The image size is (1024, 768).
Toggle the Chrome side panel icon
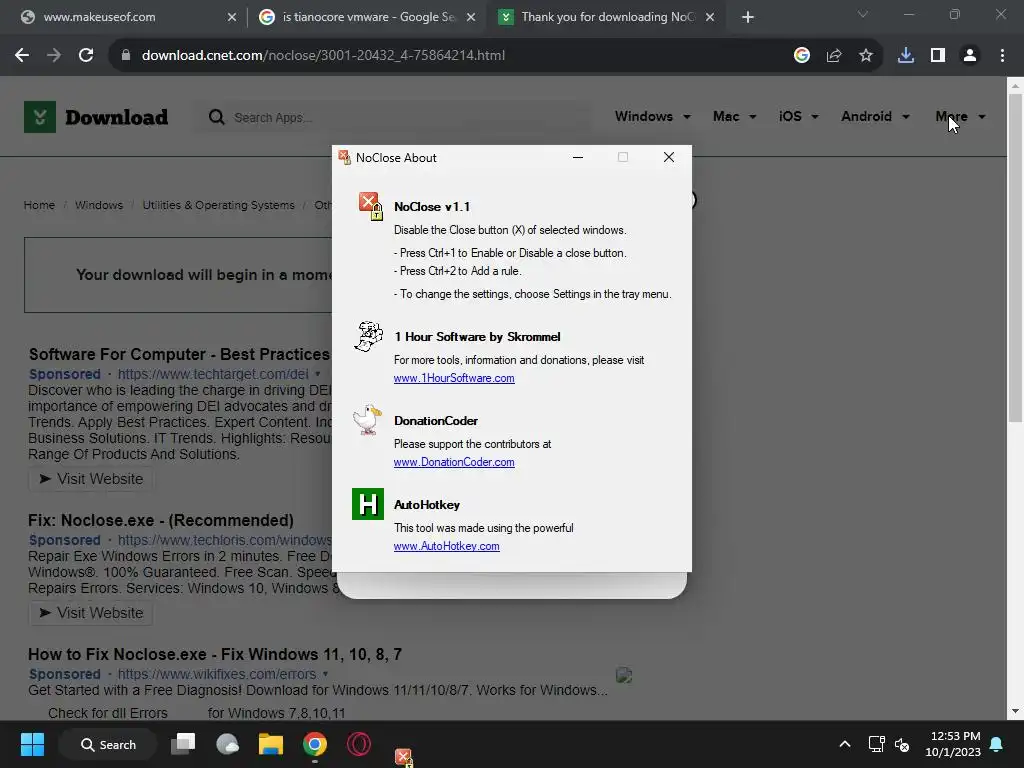click(x=938, y=56)
